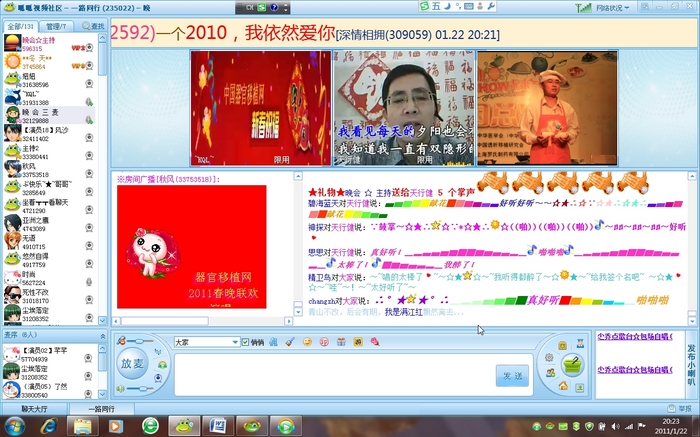
Task: Open the second 点歌台 announcement link
Action: [635, 370]
